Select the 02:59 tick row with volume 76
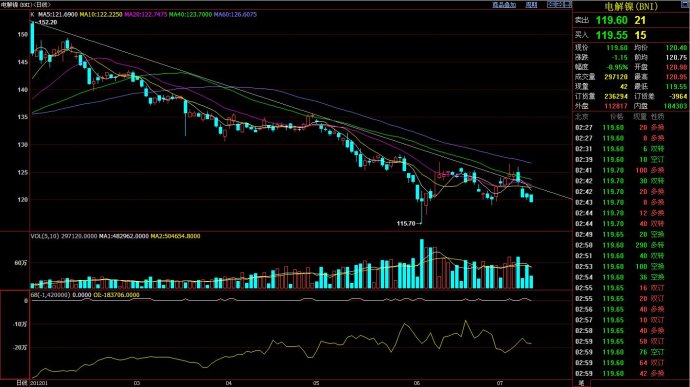Image resolution: width=690 pixels, height=387 pixels. coord(631,352)
